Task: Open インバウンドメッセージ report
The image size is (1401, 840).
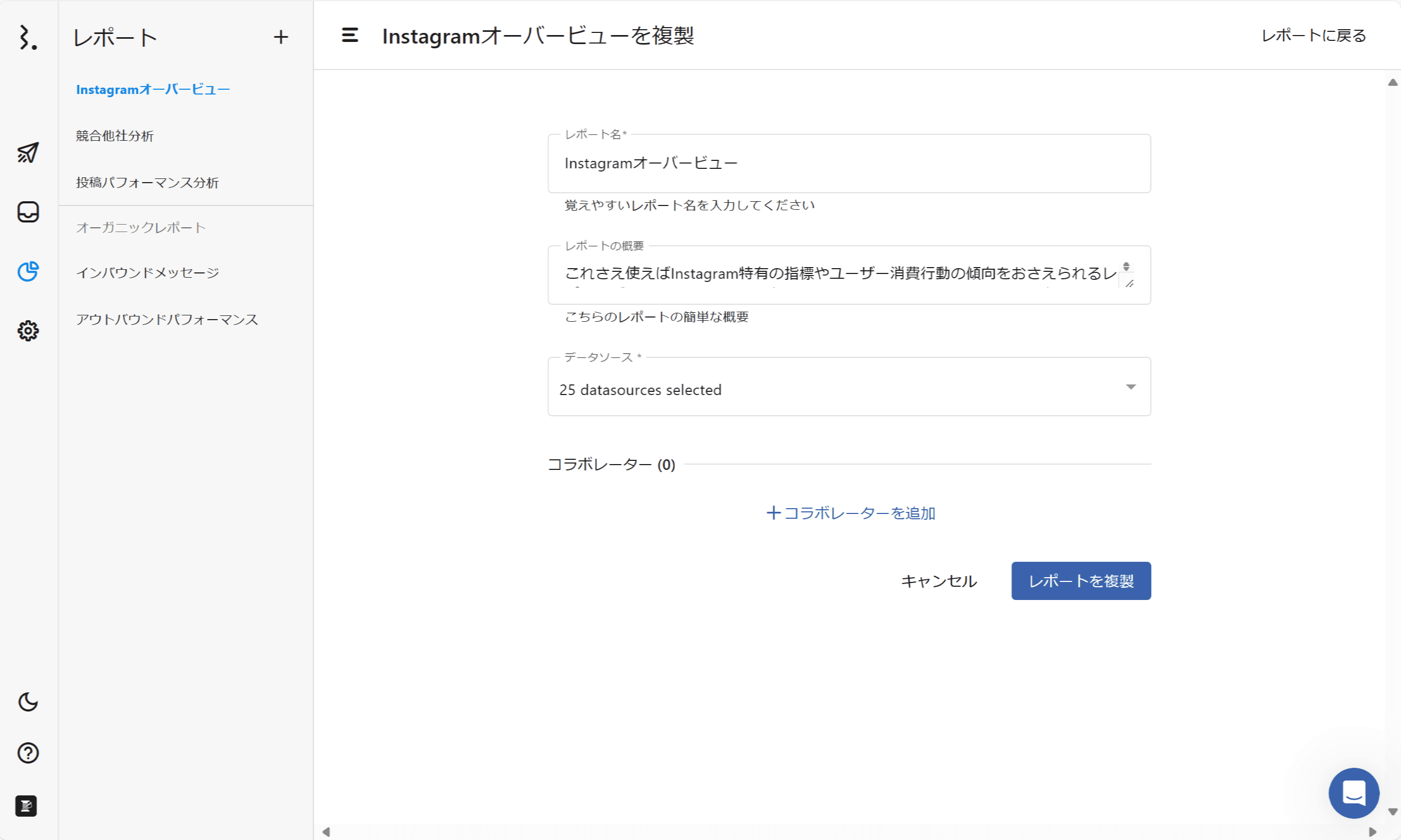Action: coord(147,273)
